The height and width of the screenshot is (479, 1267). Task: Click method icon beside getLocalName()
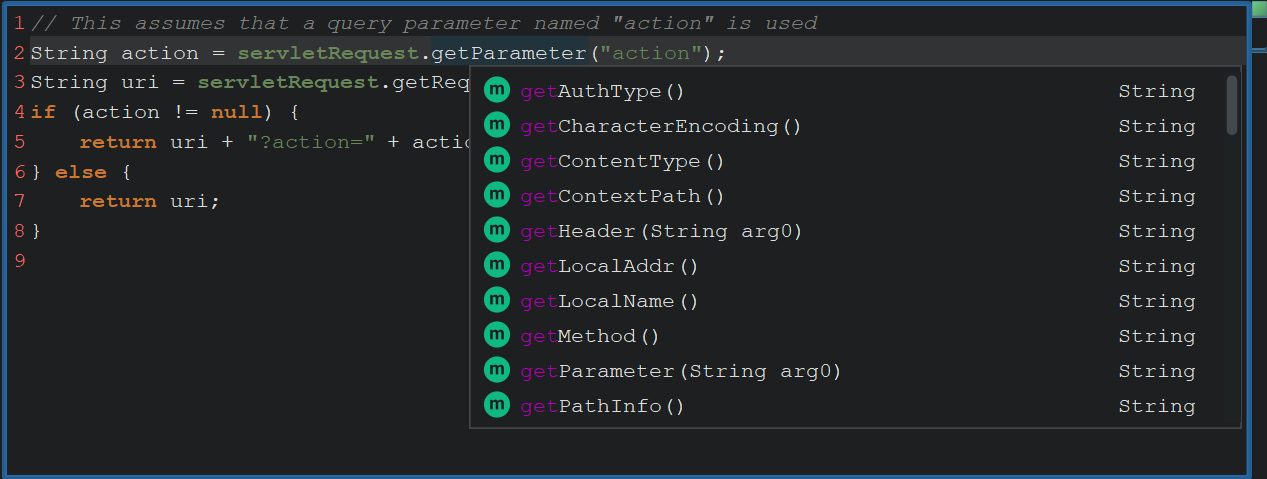point(497,300)
